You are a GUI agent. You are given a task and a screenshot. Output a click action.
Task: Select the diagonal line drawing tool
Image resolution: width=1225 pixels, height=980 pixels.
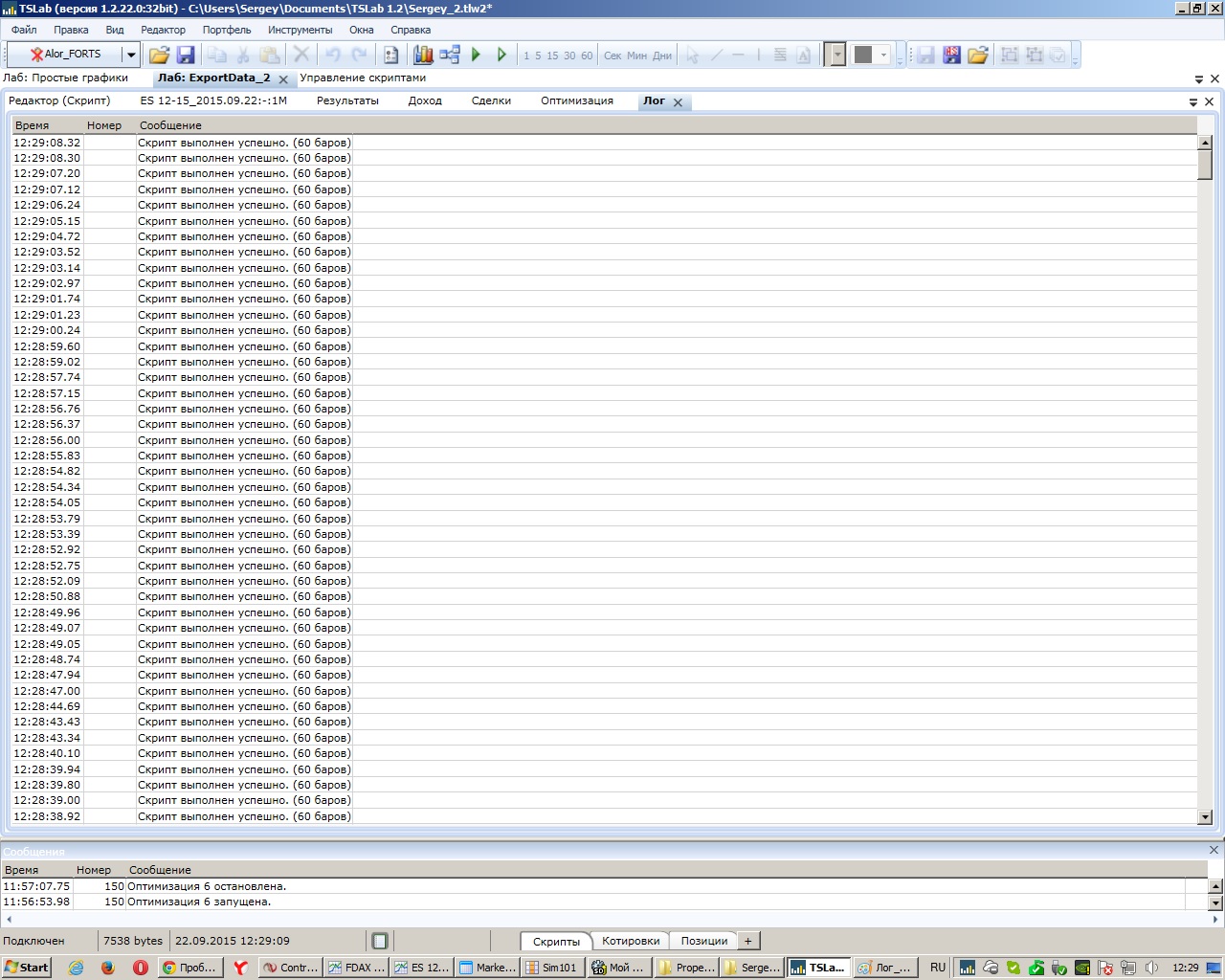coord(717,55)
